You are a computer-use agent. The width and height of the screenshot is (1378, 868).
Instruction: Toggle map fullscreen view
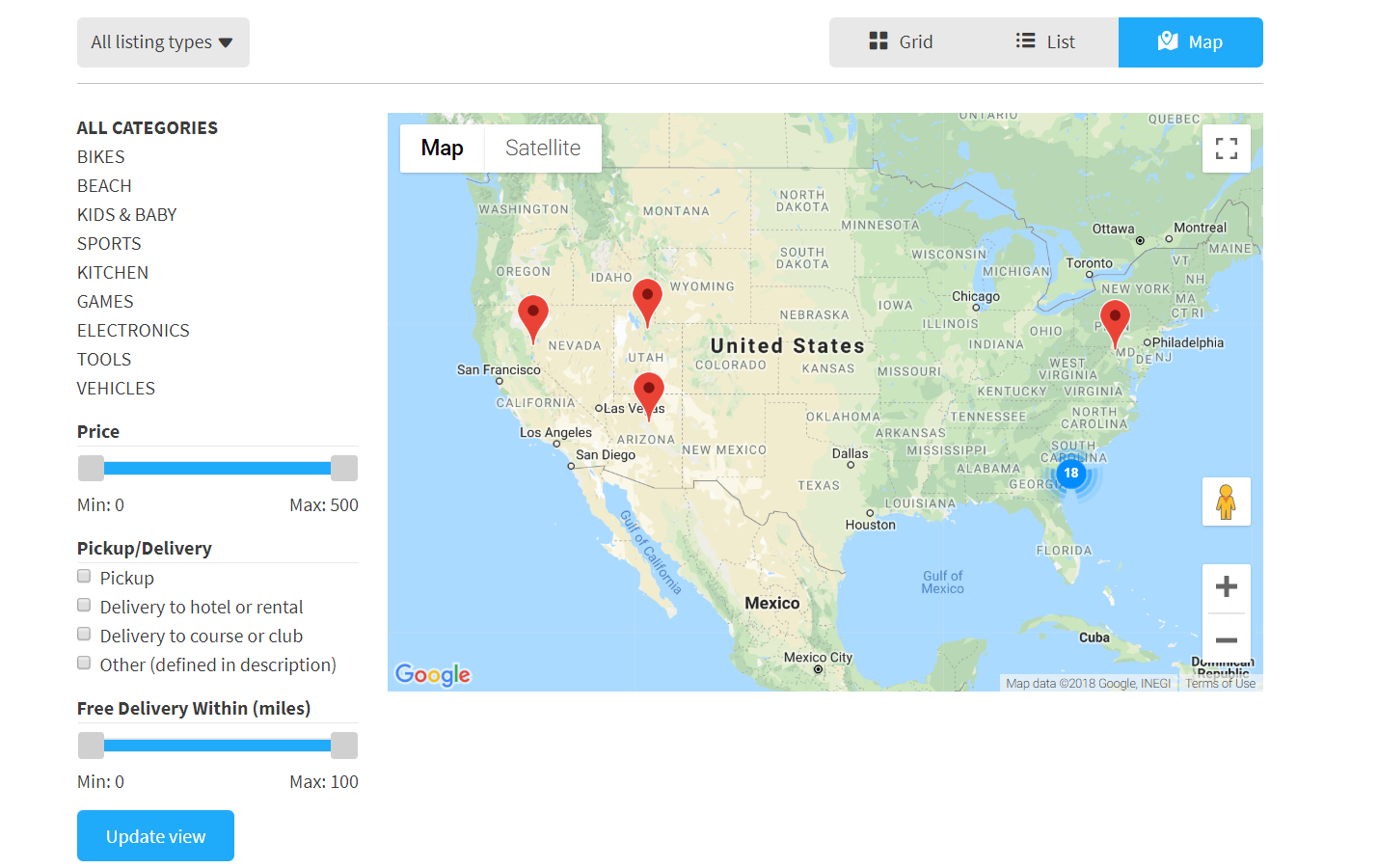tap(1227, 149)
